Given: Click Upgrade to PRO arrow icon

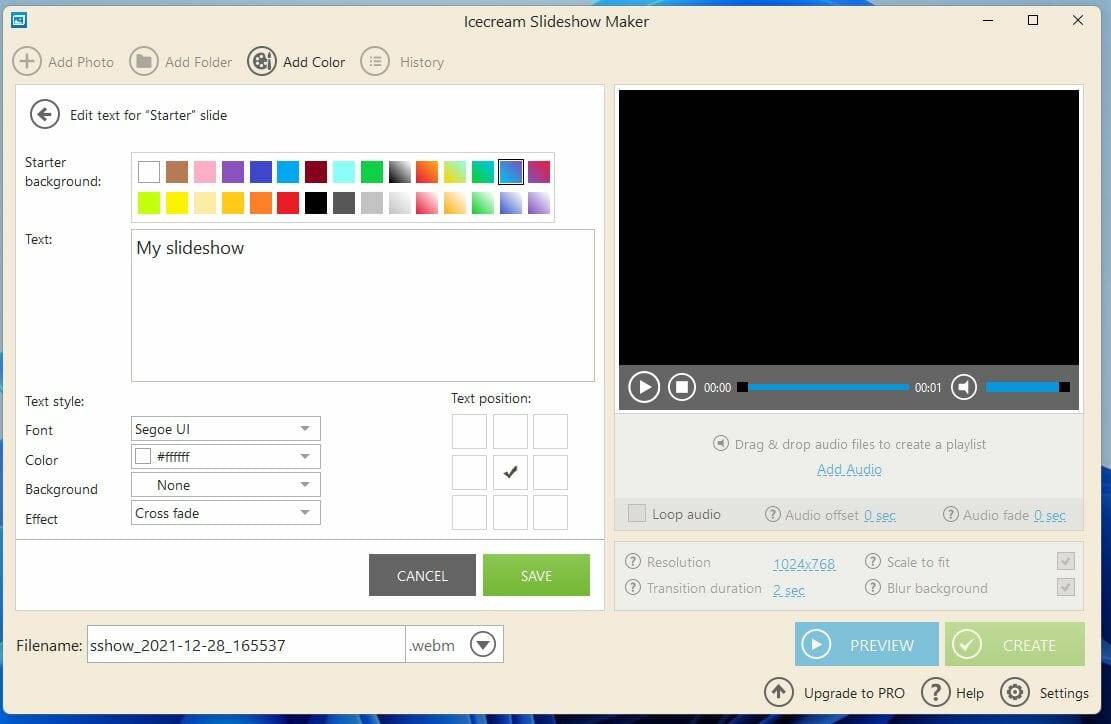Looking at the screenshot, I should [779, 692].
